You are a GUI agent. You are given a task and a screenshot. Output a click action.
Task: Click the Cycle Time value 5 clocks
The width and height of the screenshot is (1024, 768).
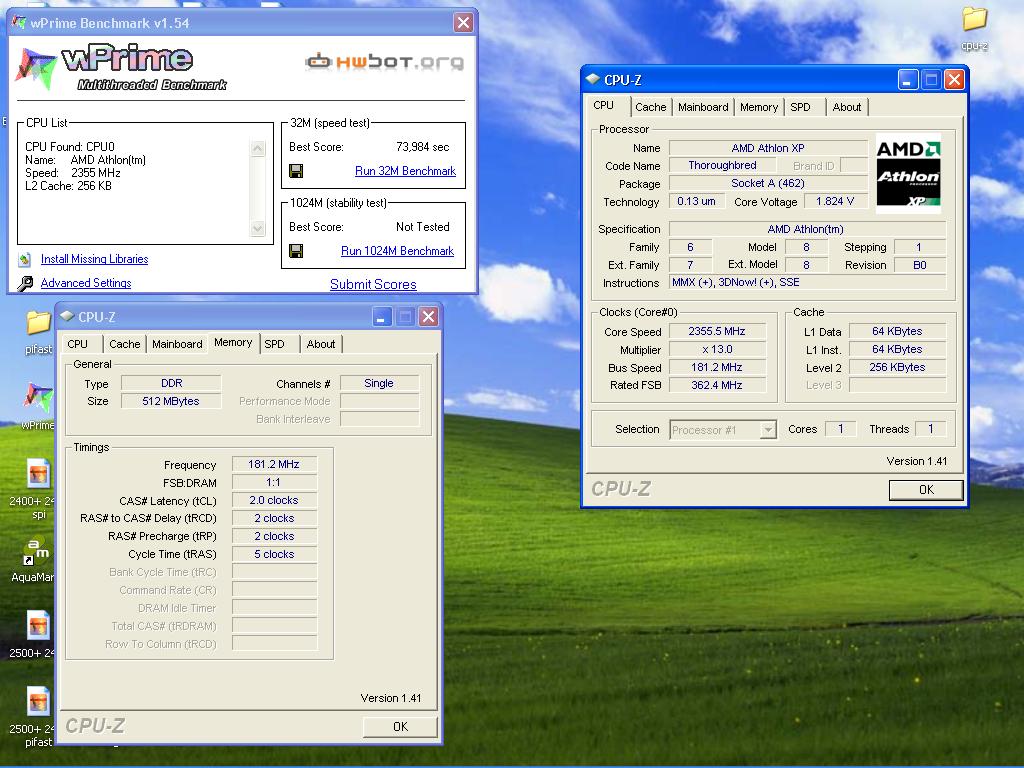coord(274,554)
